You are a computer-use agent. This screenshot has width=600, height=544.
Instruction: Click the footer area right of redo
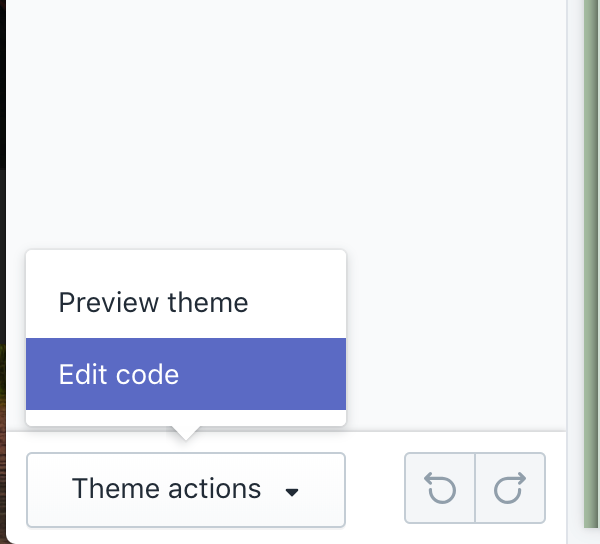(x=556, y=489)
